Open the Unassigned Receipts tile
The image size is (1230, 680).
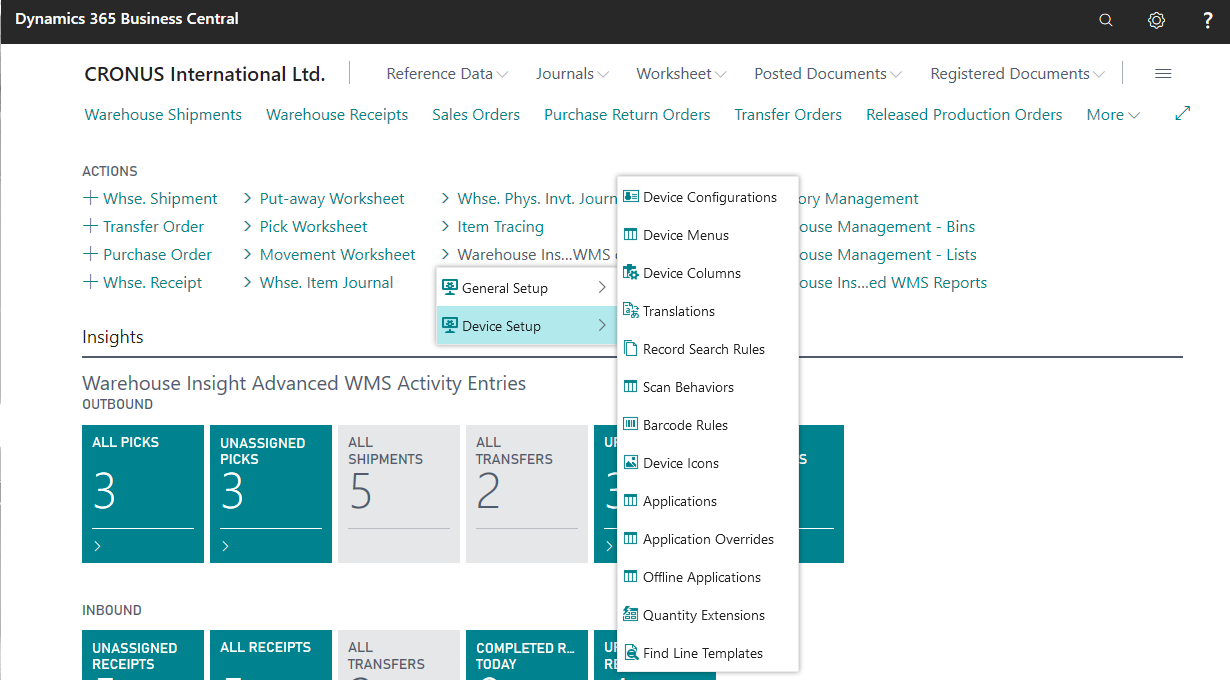click(143, 655)
